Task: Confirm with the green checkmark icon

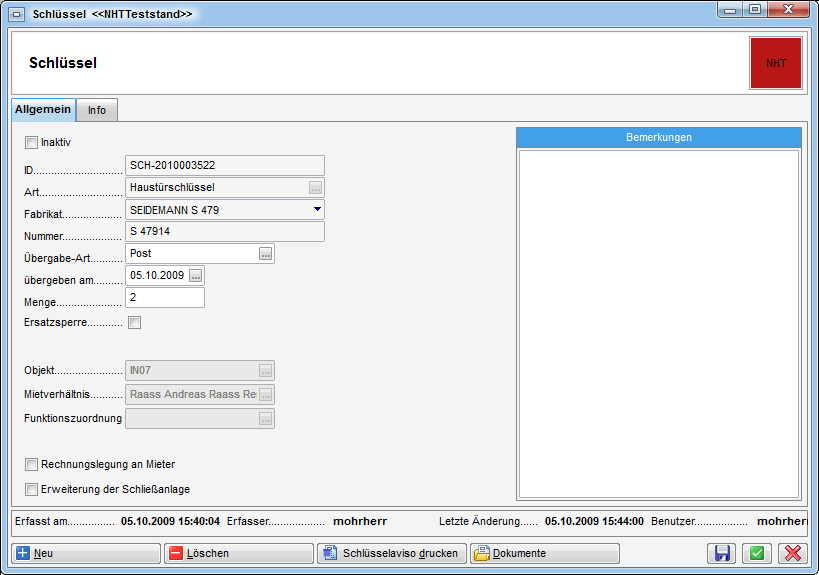Action: (757, 553)
